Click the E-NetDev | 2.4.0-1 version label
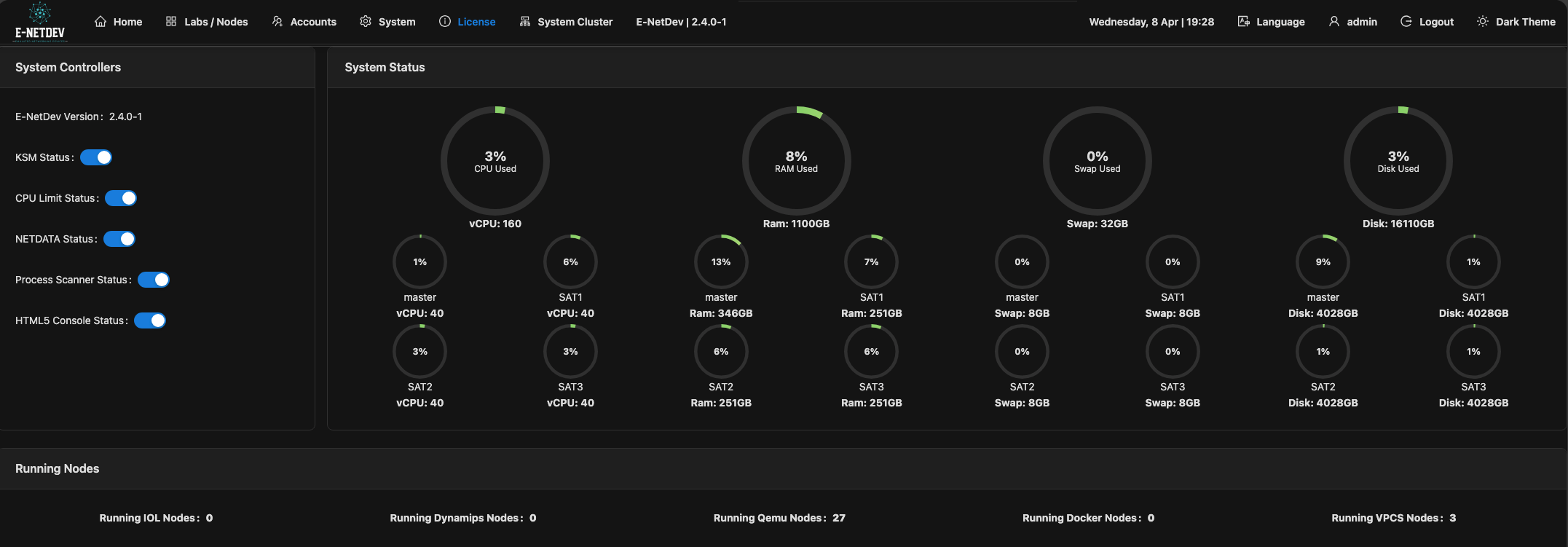 [x=681, y=22]
